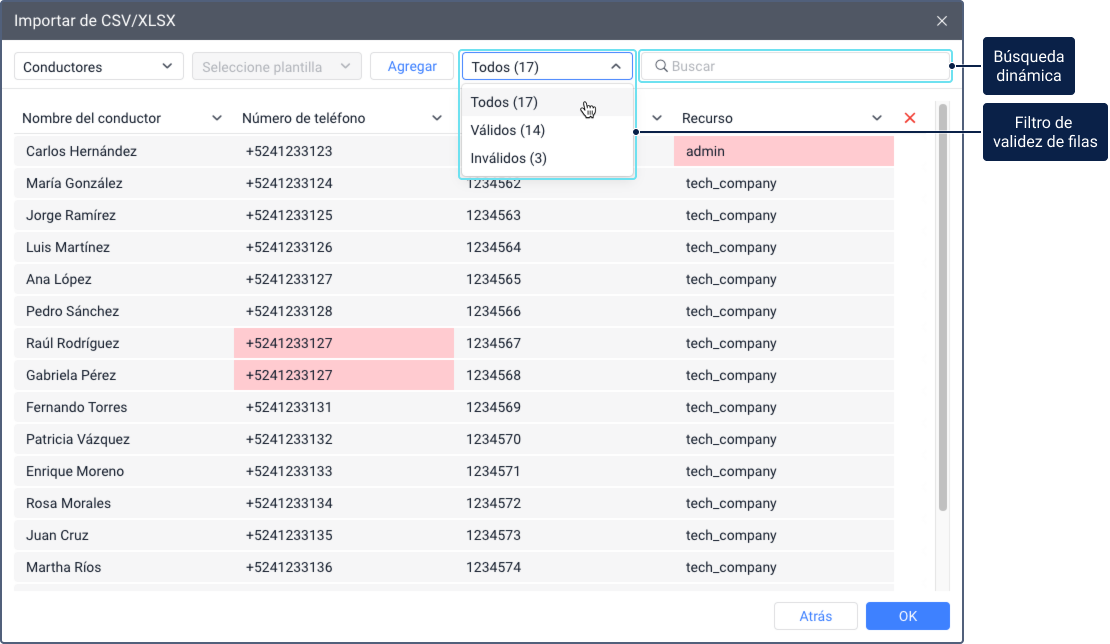1110x644 pixels.
Task: Click the magnifier icon in search field
Action: coord(661,67)
